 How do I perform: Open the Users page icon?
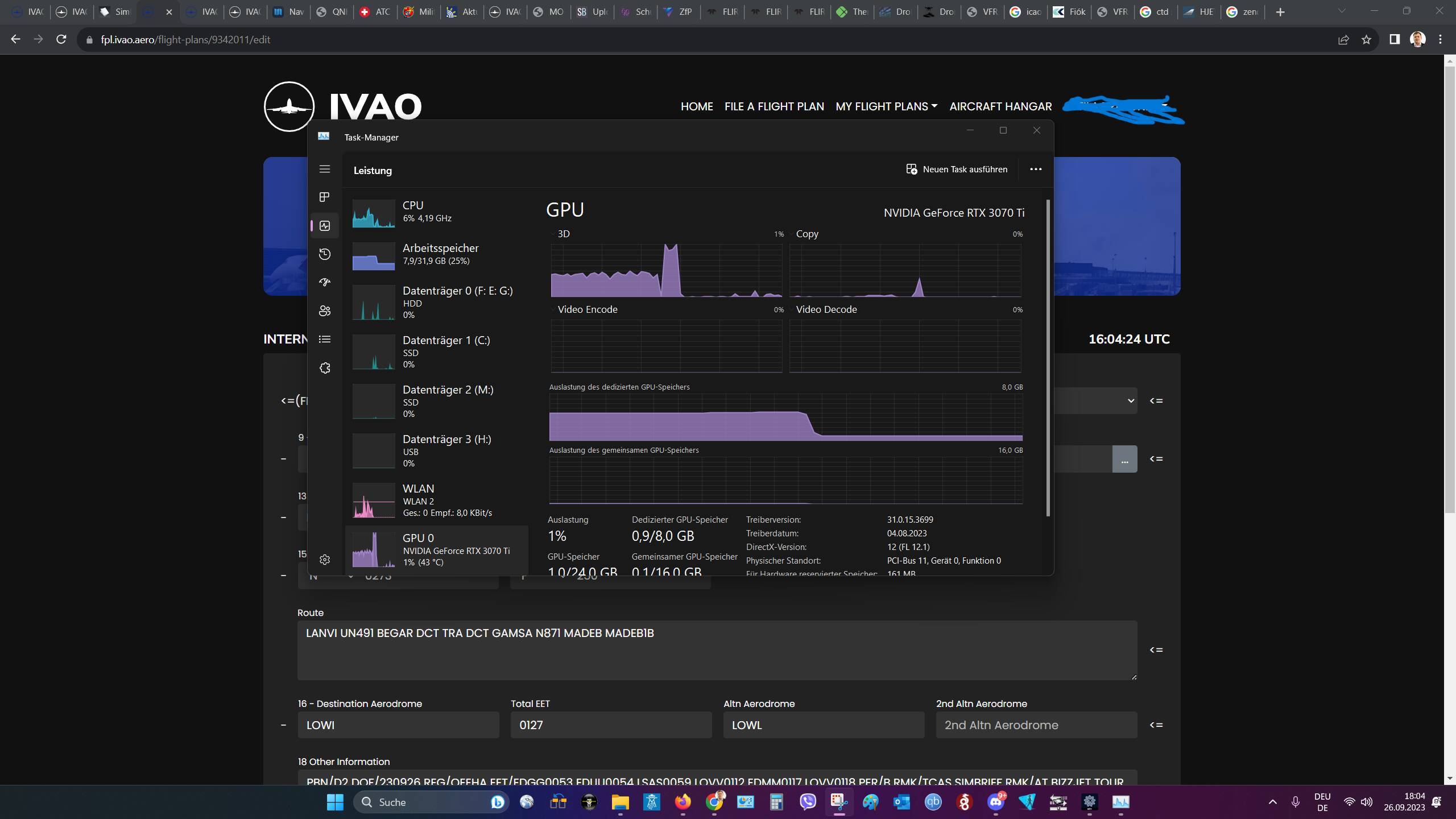(325, 311)
